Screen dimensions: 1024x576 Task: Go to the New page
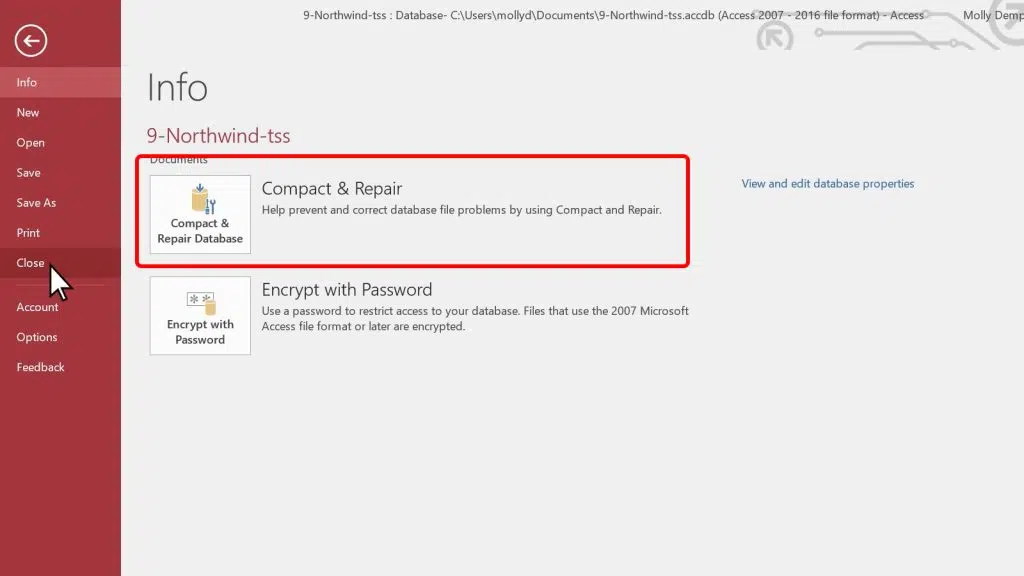click(28, 112)
